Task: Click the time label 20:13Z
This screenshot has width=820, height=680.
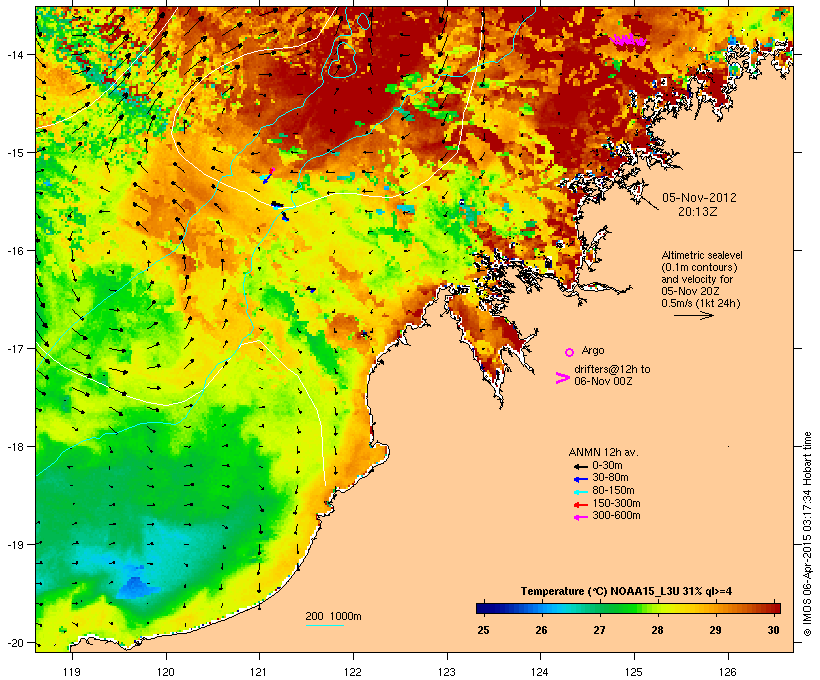Action: [x=698, y=212]
